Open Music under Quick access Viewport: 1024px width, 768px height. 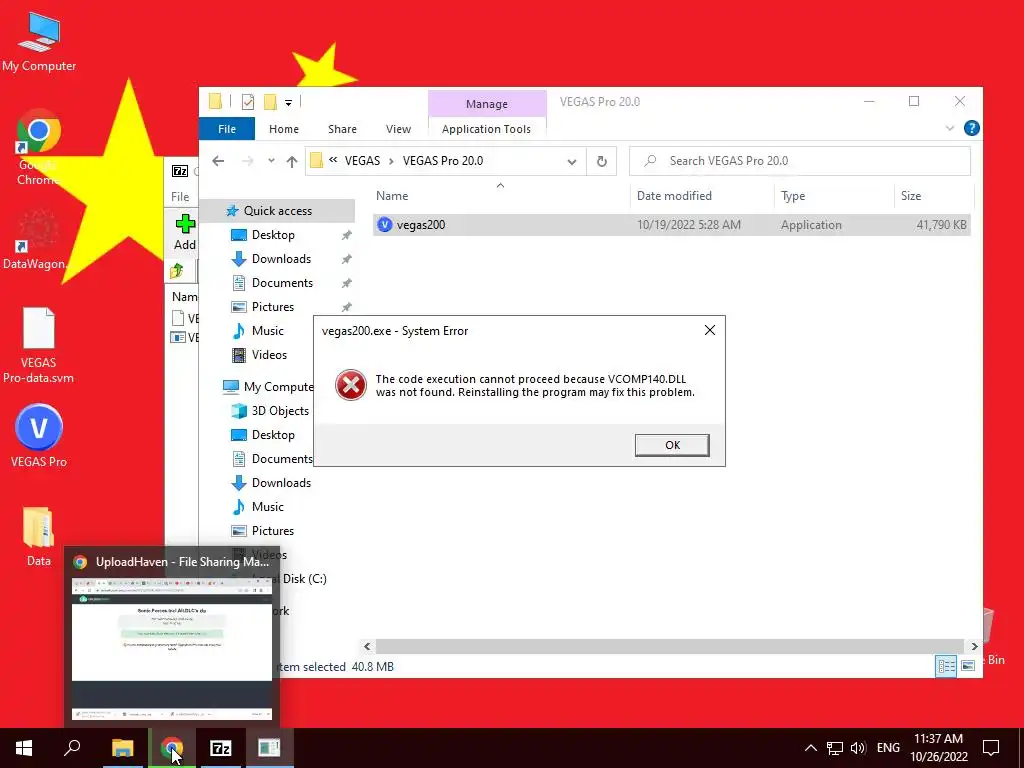tap(267, 330)
